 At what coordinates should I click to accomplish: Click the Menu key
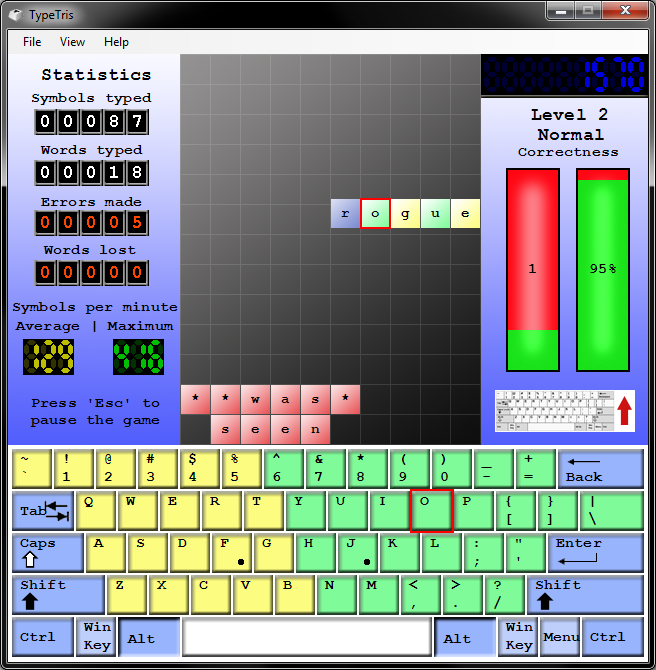560,637
